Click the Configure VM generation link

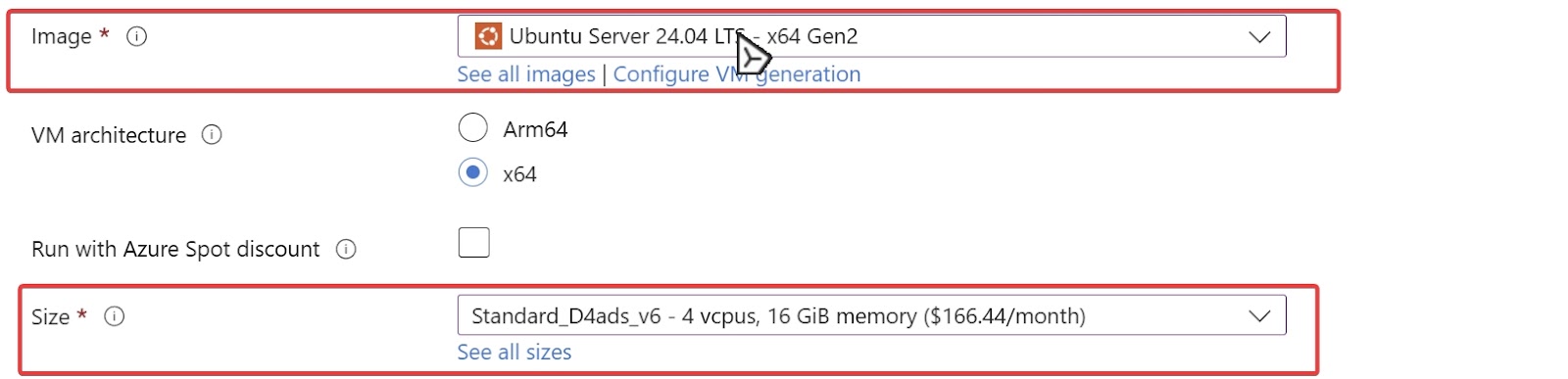737,74
